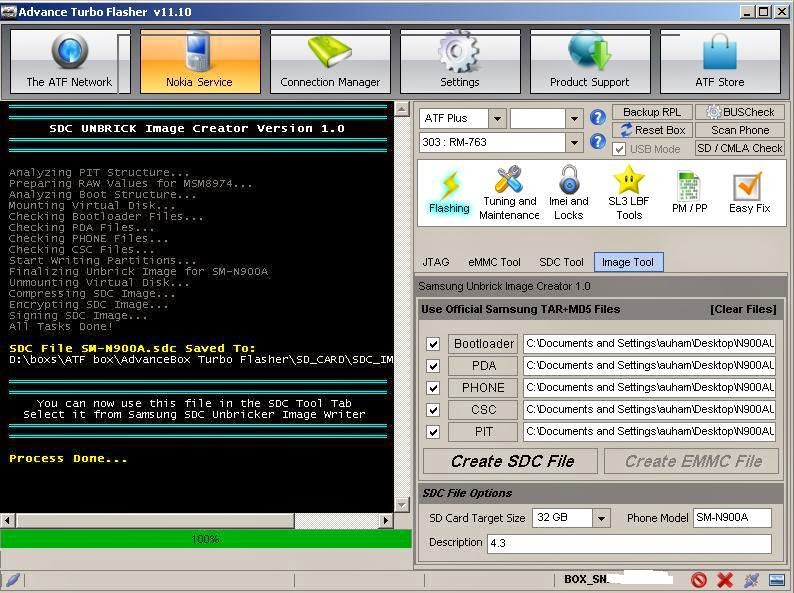Click the log horizontal scrollbar thumb
The width and height of the screenshot is (794, 593).
(155, 520)
